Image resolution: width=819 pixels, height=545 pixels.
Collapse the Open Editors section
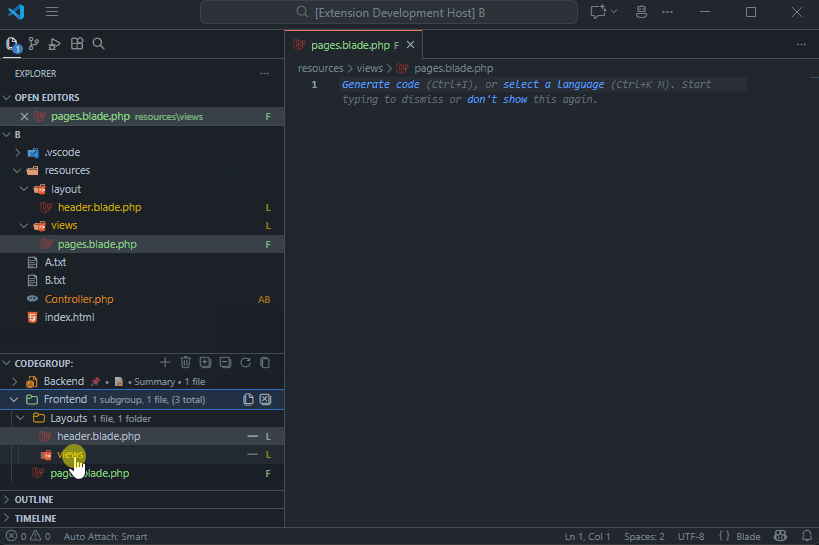coord(7,98)
